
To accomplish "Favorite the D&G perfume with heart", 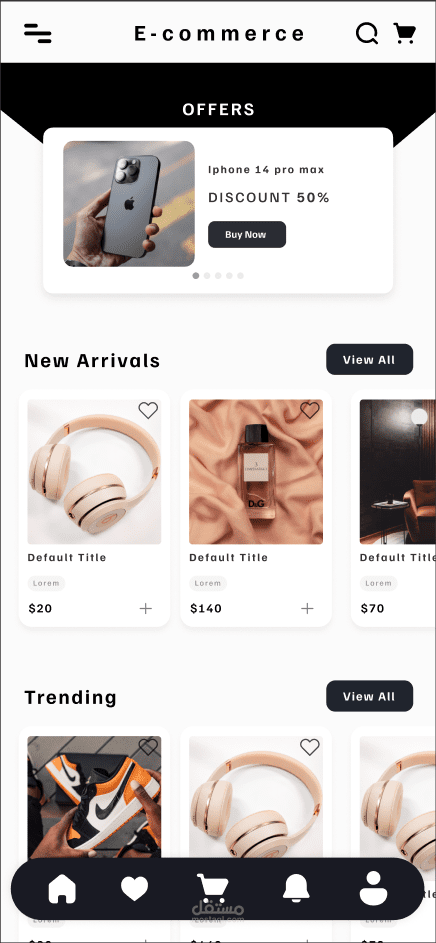I will 310,410.
